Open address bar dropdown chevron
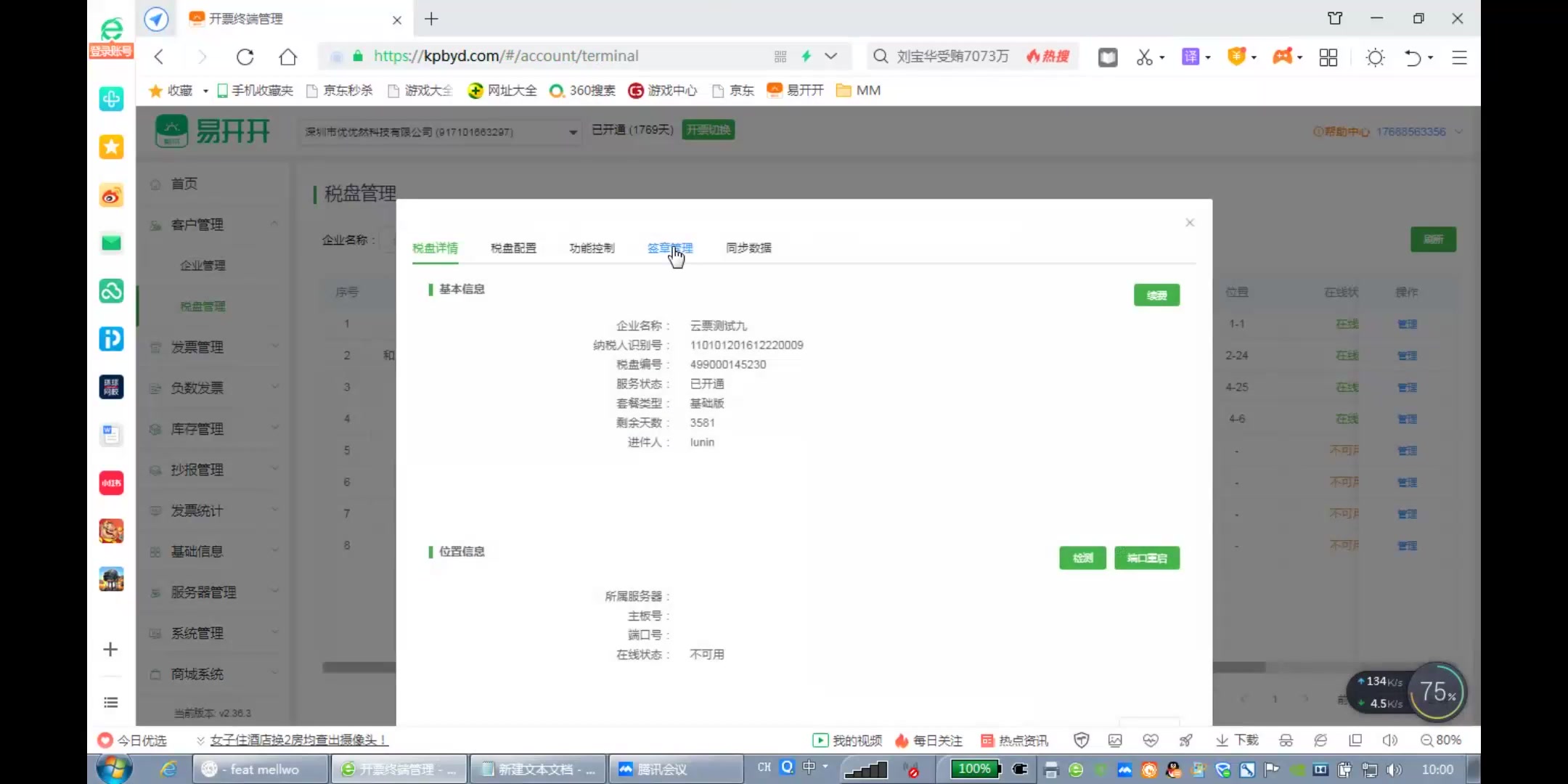The width and height of the screenshot is (1568, 784). point(831,56)
